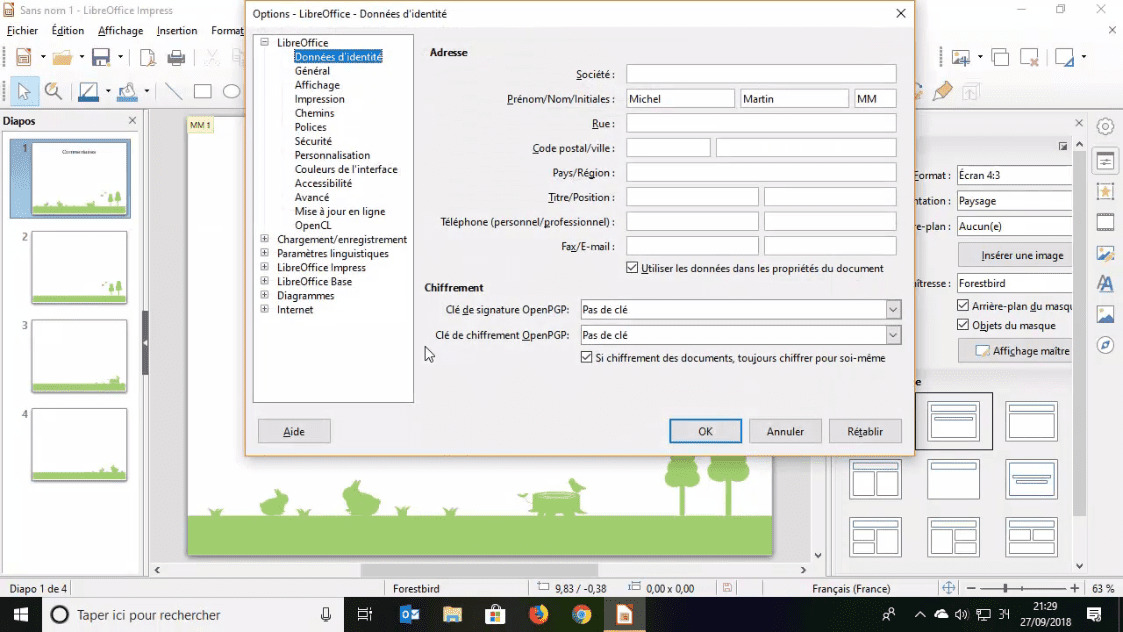Image resolution: width=1123 pixels, height=632 pixels.
Task: Click the zoom out minus button
Action: click(971, 588)
